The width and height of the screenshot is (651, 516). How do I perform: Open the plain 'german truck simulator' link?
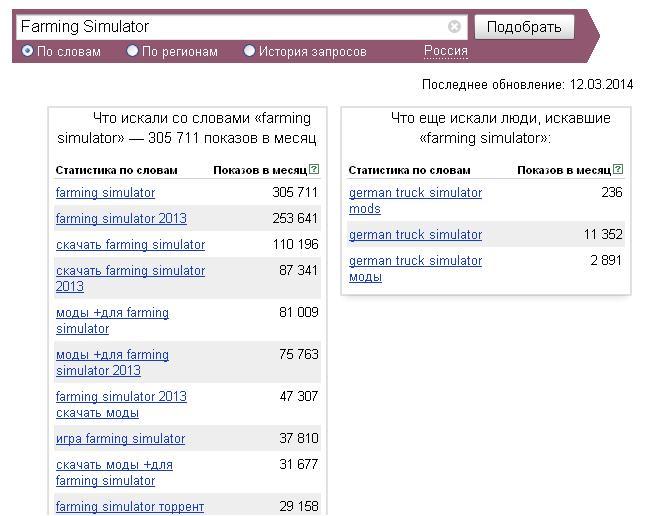[415, 235]
